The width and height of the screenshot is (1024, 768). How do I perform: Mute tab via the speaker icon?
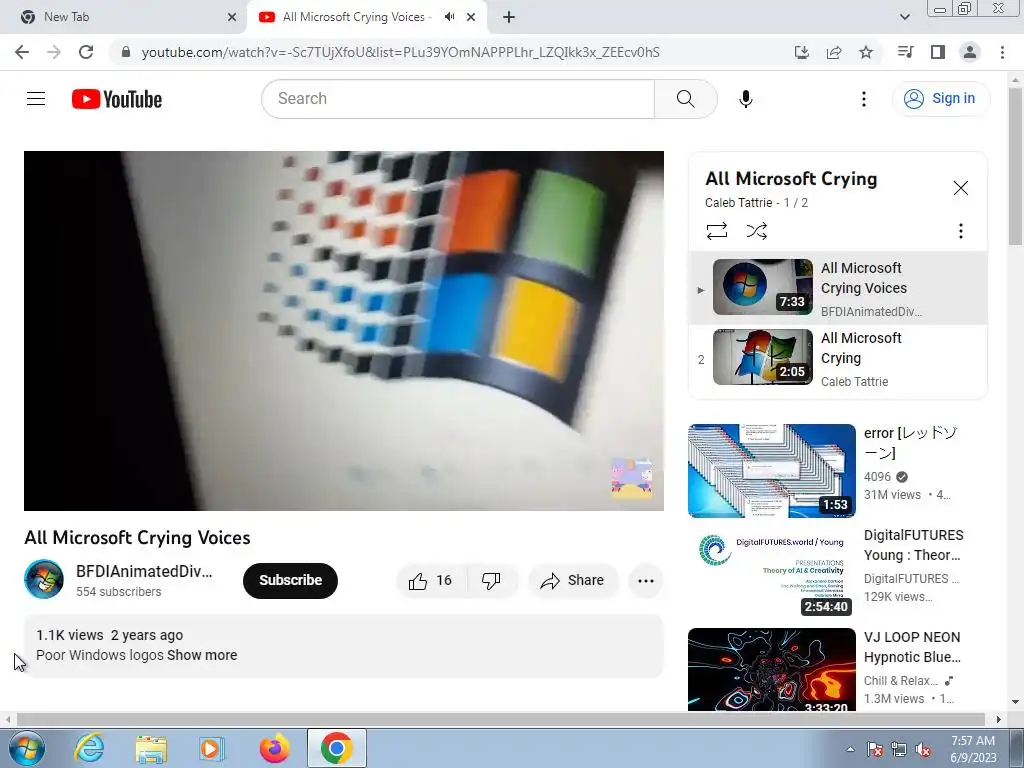pos(449,17)
